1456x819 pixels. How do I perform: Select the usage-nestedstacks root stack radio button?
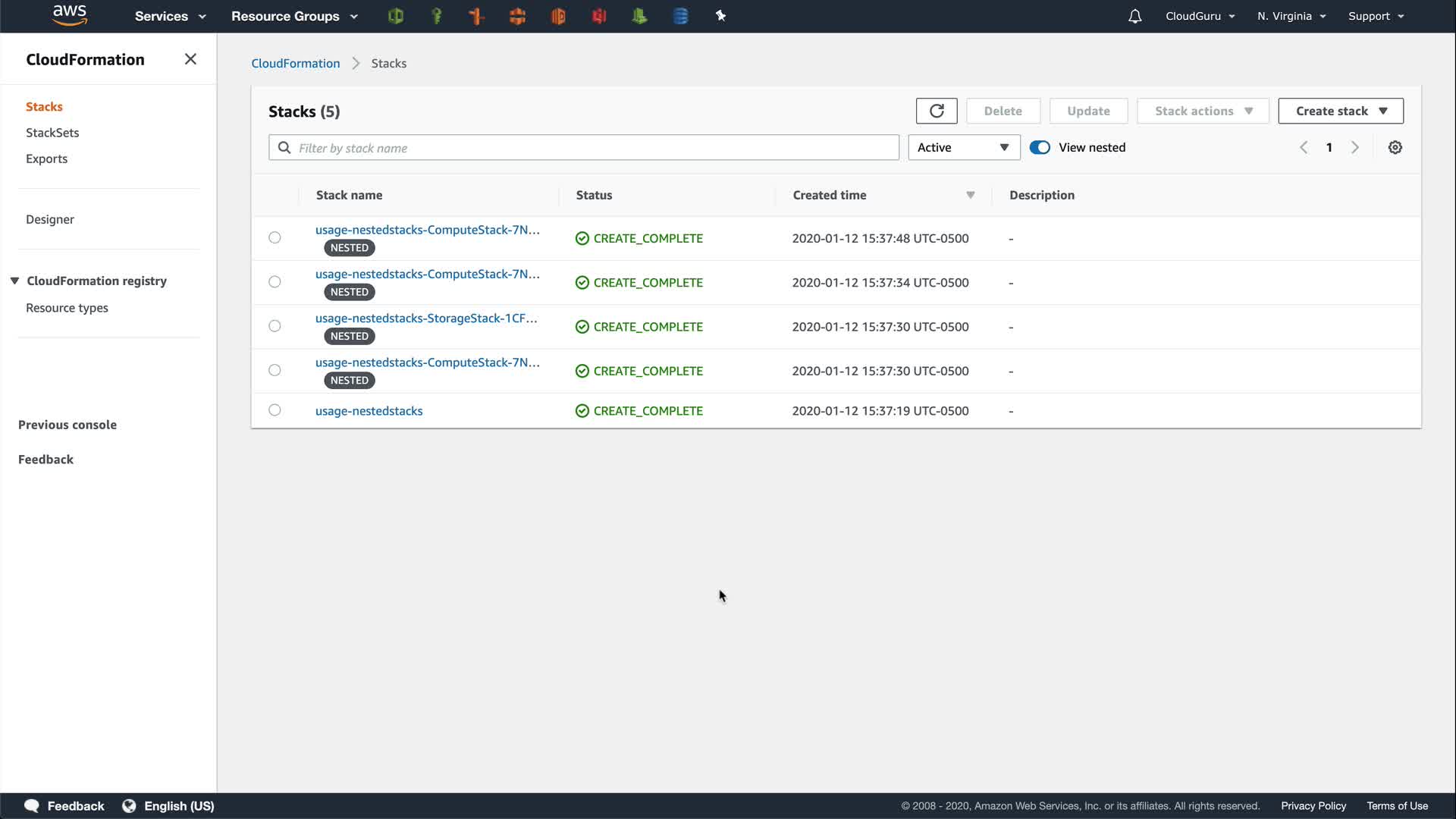[275, 410]
